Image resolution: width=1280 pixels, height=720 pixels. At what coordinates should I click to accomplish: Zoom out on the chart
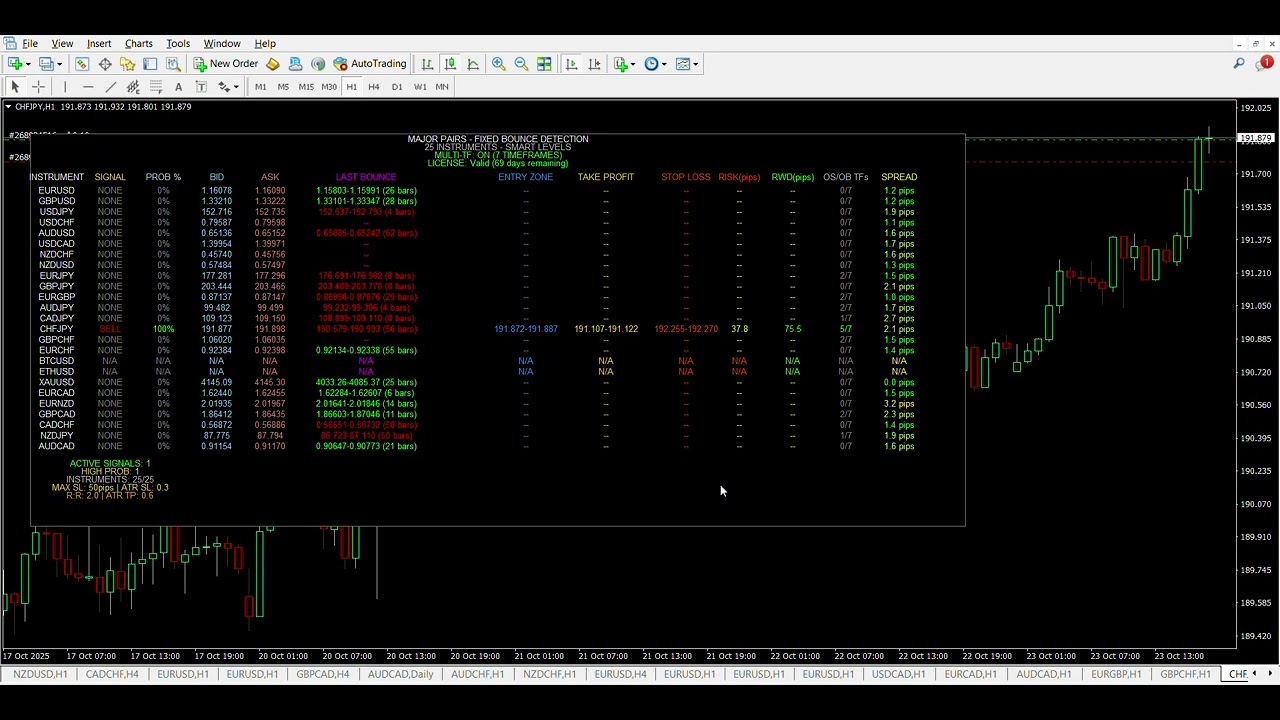click(521, 64)
